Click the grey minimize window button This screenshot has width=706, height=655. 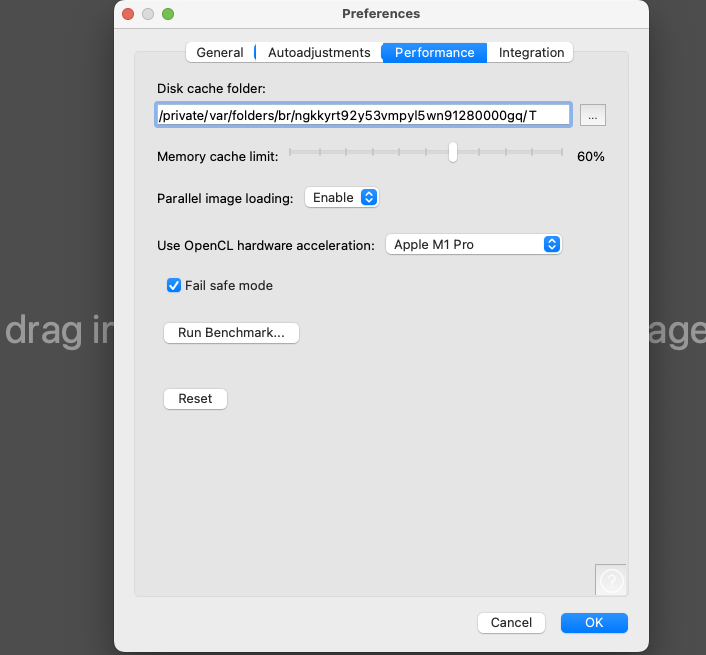tap(148, 14)
